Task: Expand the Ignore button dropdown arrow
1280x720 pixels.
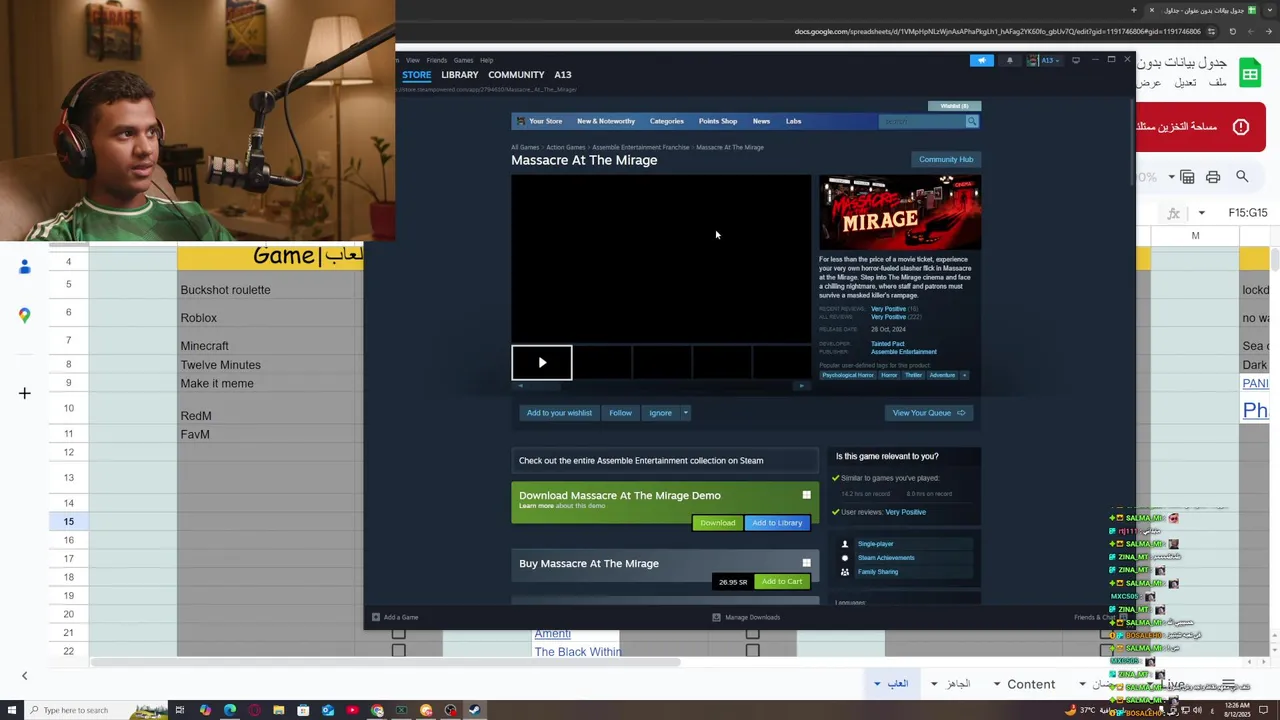Action: pos(686,413)
